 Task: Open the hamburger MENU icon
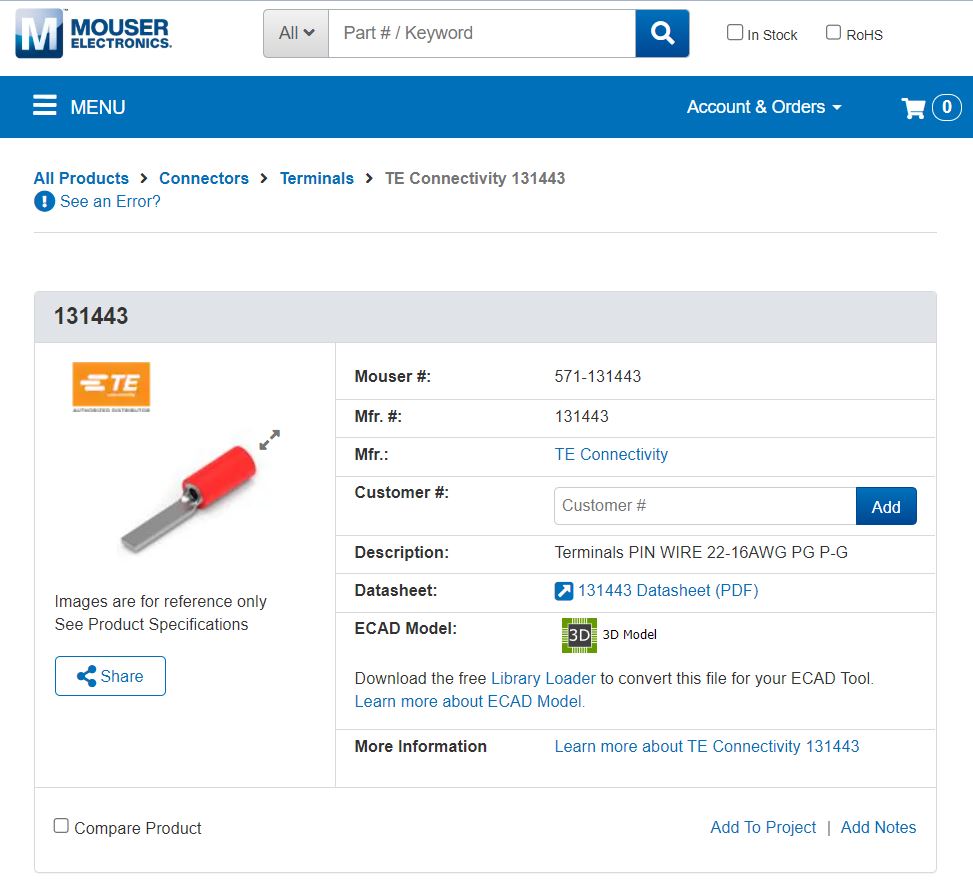tap(45, 106)
